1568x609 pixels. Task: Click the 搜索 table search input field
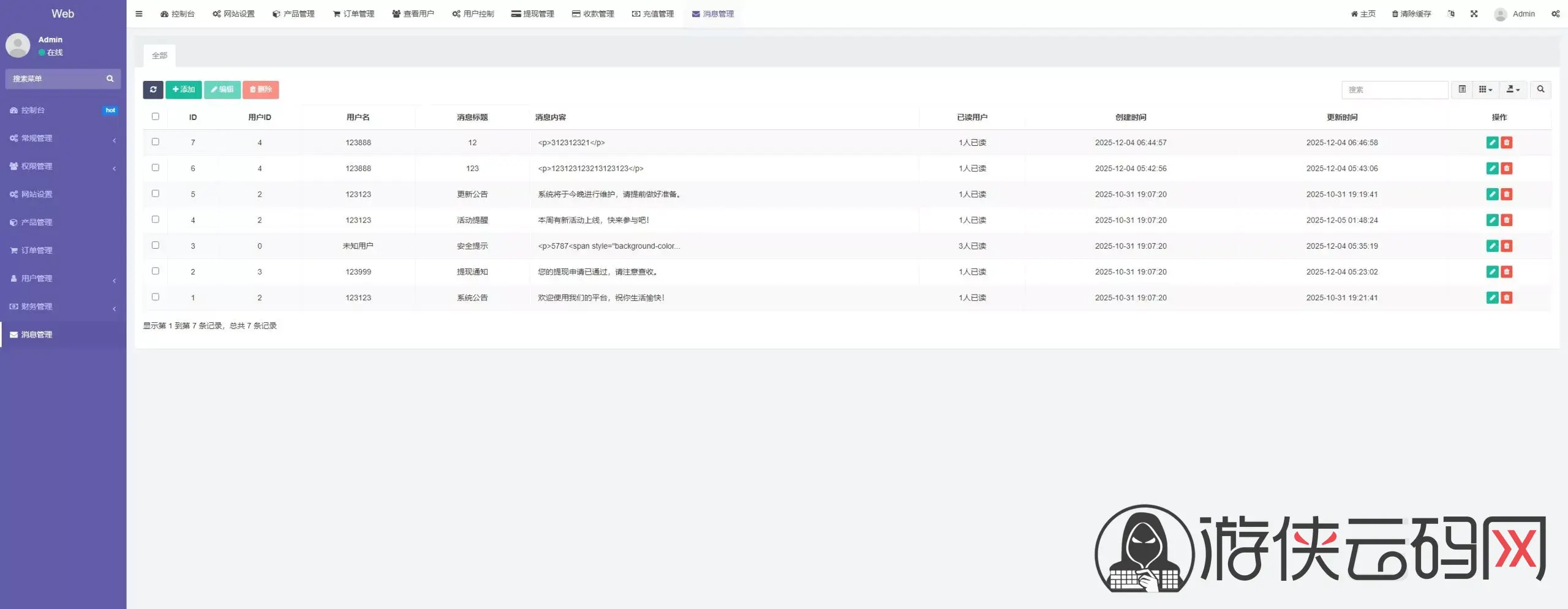click(x=1394, y=89)
